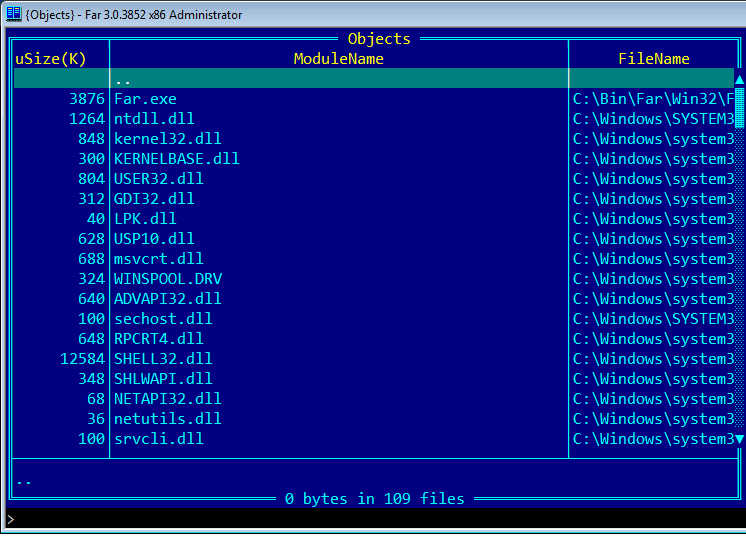Select the sechost.dll module
Viewport: 746px width, 543px height.
coord(374,319)
